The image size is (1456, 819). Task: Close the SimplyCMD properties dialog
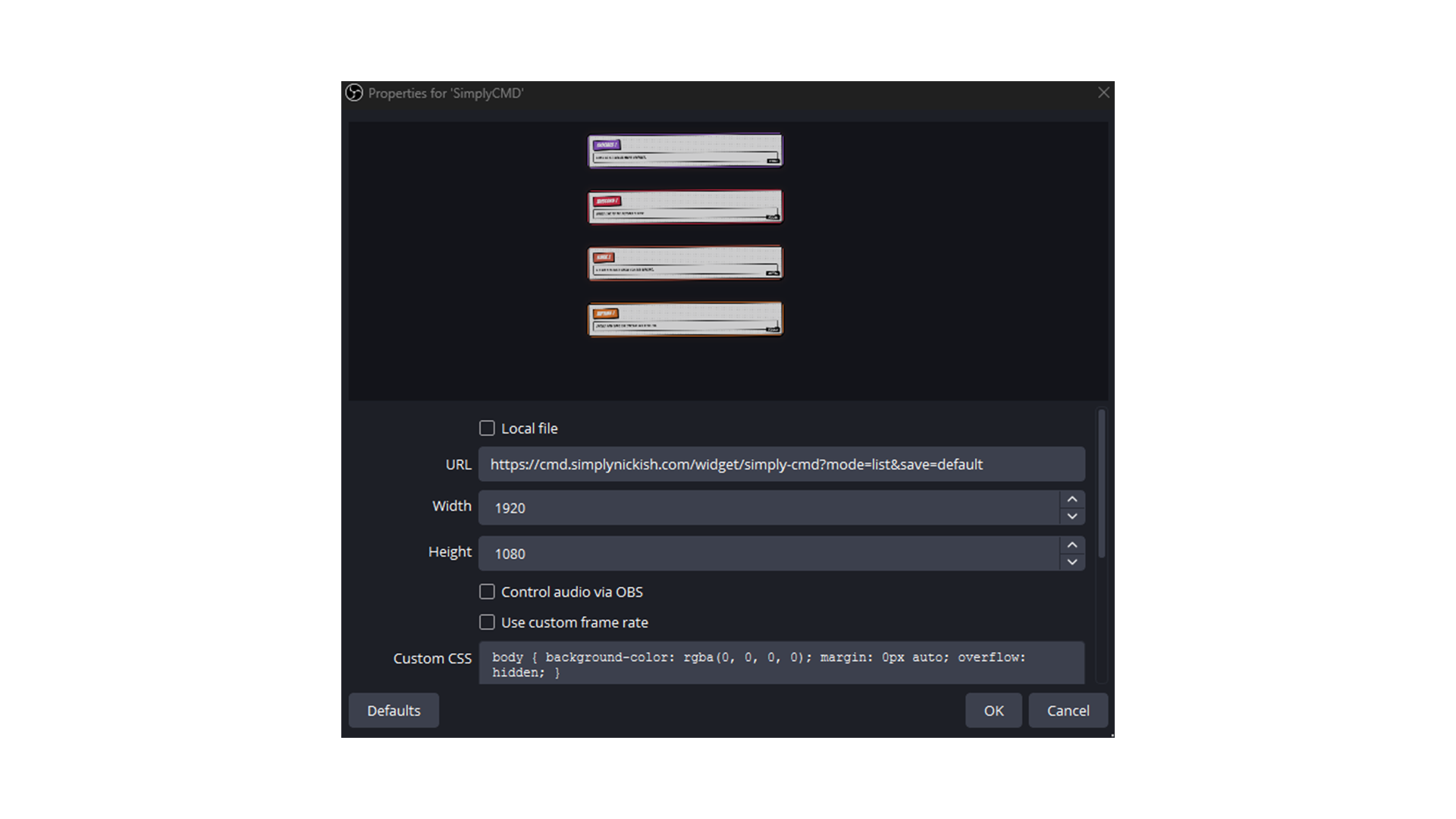tap(1103, 93)
